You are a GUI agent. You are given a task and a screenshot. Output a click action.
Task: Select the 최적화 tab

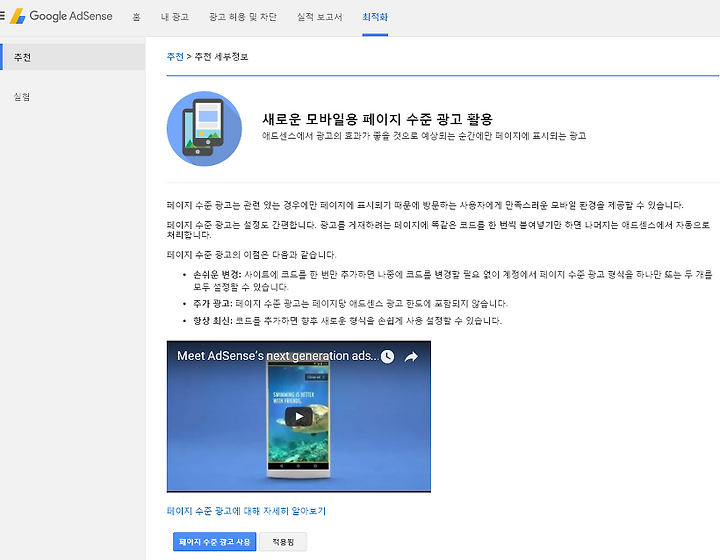[x=375, y=17]
